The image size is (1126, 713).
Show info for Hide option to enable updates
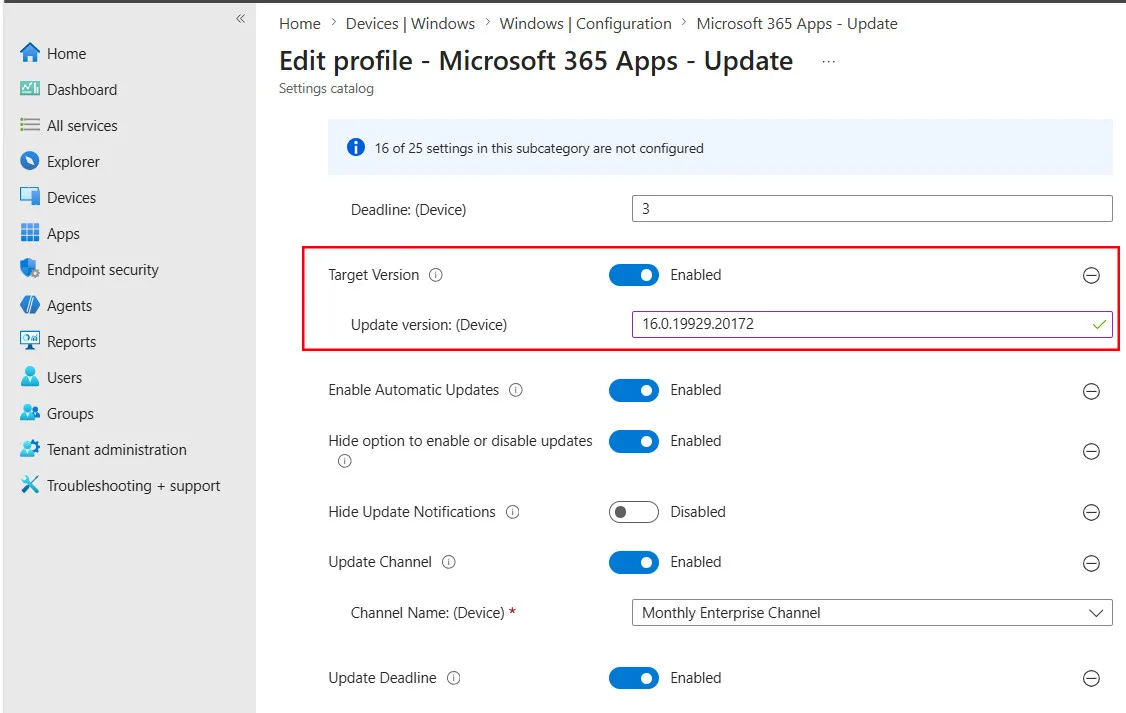(x=345, y=461)
